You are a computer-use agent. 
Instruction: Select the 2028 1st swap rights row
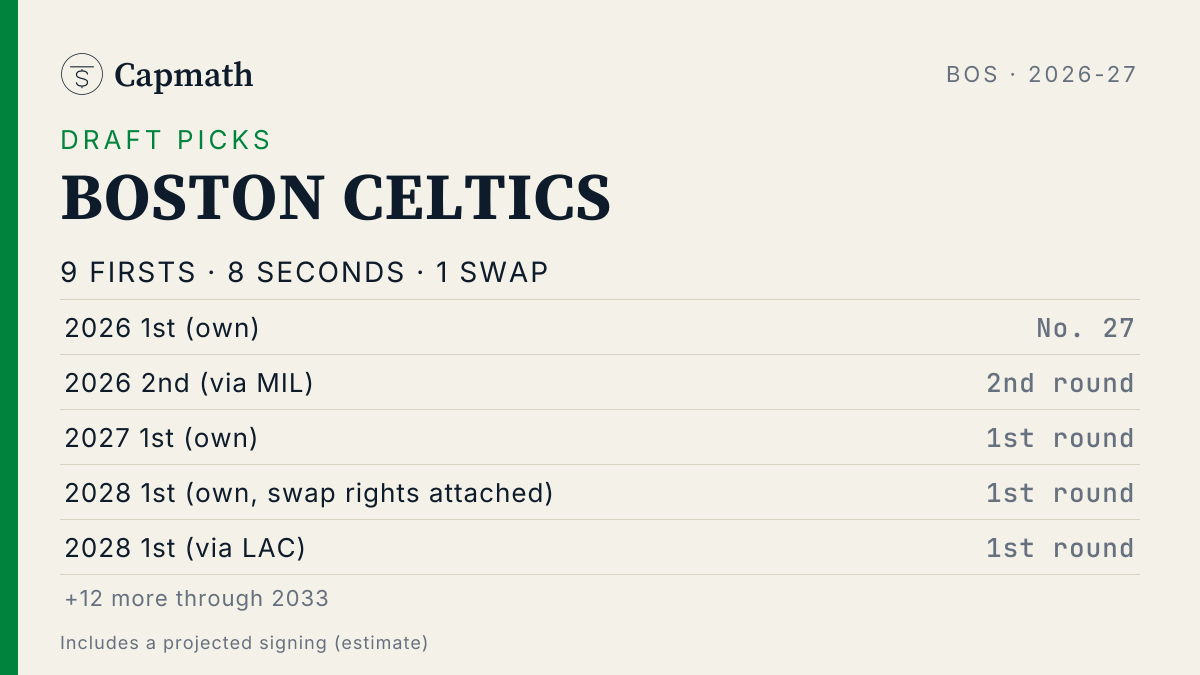coord(600,492)
